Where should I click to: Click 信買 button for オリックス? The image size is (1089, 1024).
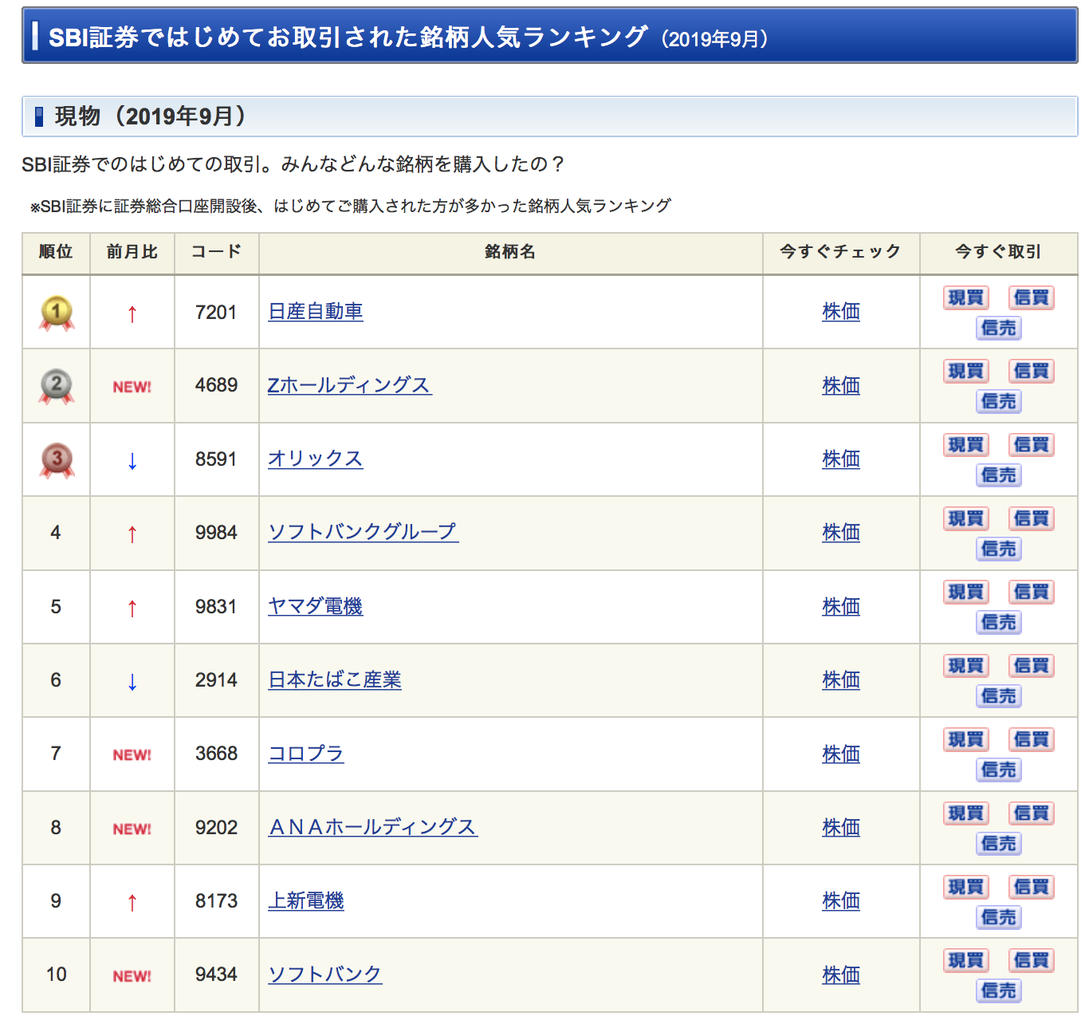[x=1031, y=445]
